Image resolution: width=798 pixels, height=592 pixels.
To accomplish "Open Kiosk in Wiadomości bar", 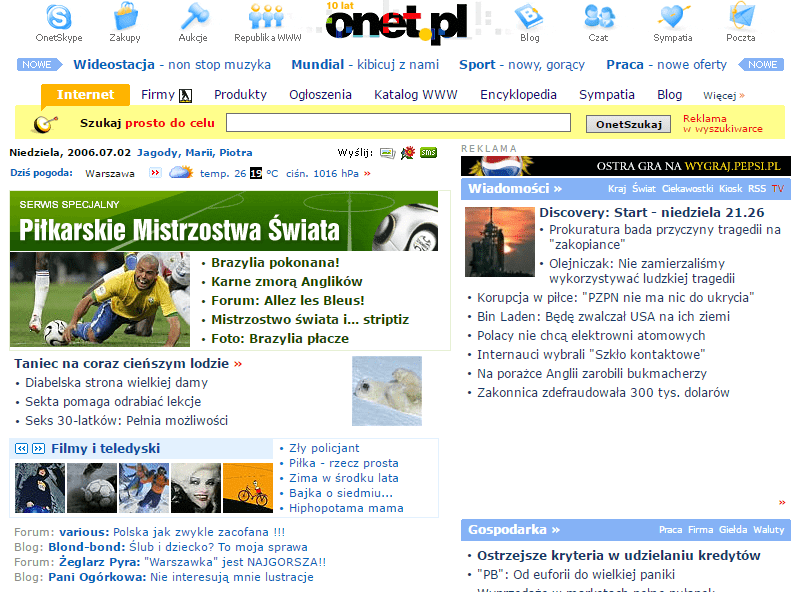I will click(x=730, y=189).
